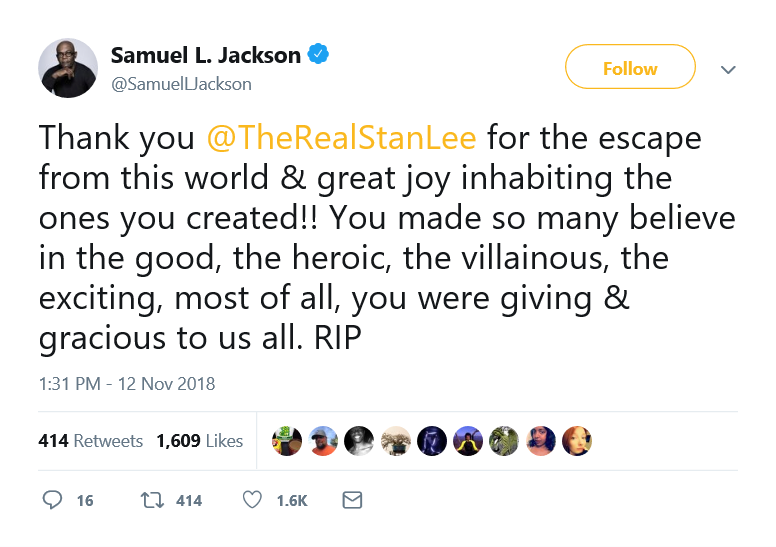The image size is (776, 547).
Task: Click the 16 replies count
Action: click(x=85, y=500)
